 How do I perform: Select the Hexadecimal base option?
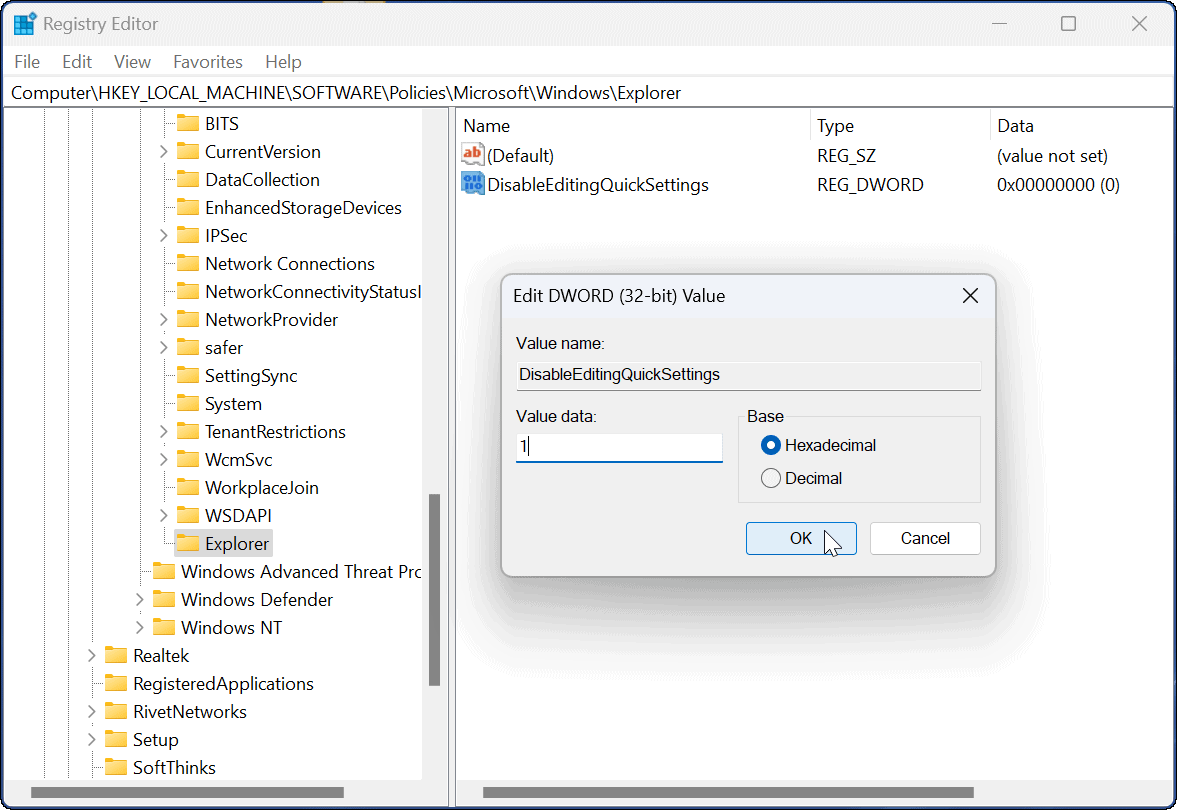(770, 445)
